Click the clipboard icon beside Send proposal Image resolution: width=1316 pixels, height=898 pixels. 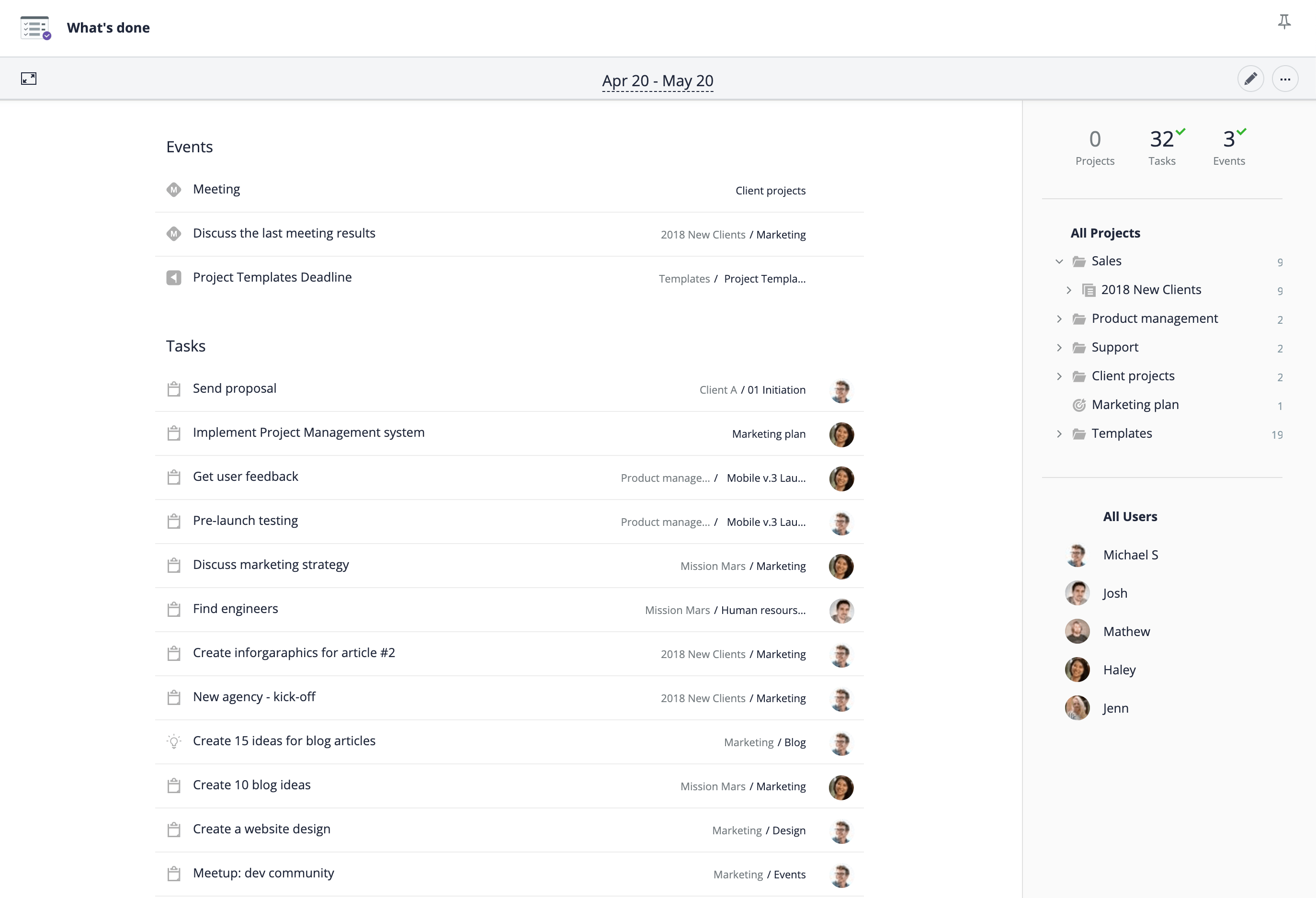pos(174,389)
